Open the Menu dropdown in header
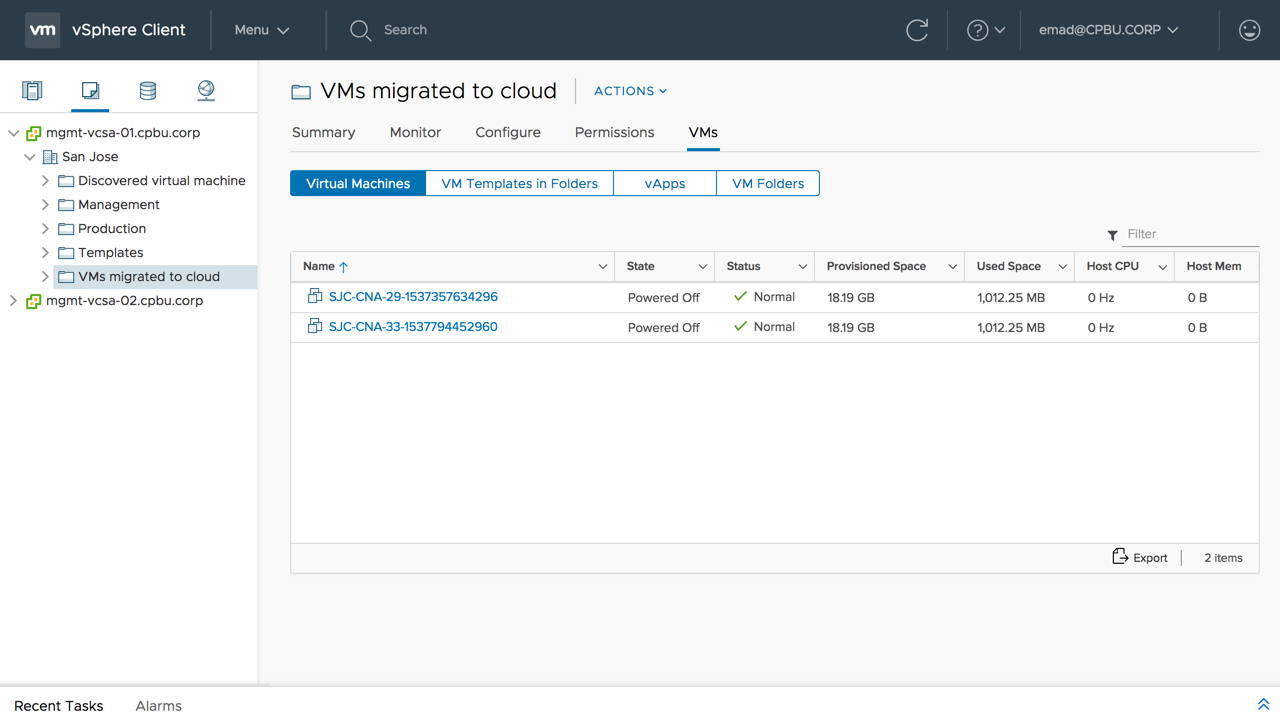Screen dimensions: 1280x720 tap(261, 30)
